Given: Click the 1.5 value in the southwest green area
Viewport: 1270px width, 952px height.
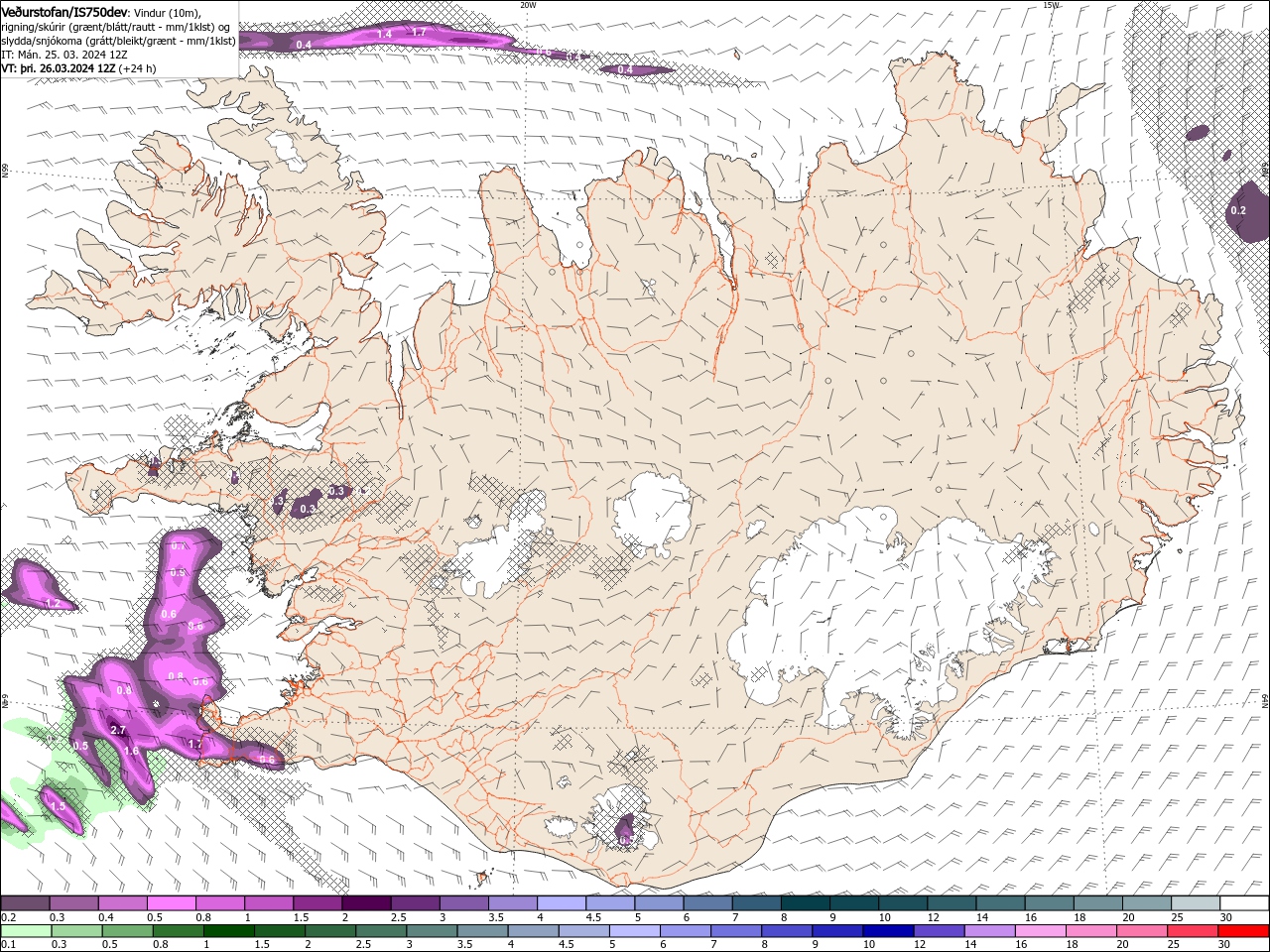Looking at the screenshot, I should click(x=58, y=806).
